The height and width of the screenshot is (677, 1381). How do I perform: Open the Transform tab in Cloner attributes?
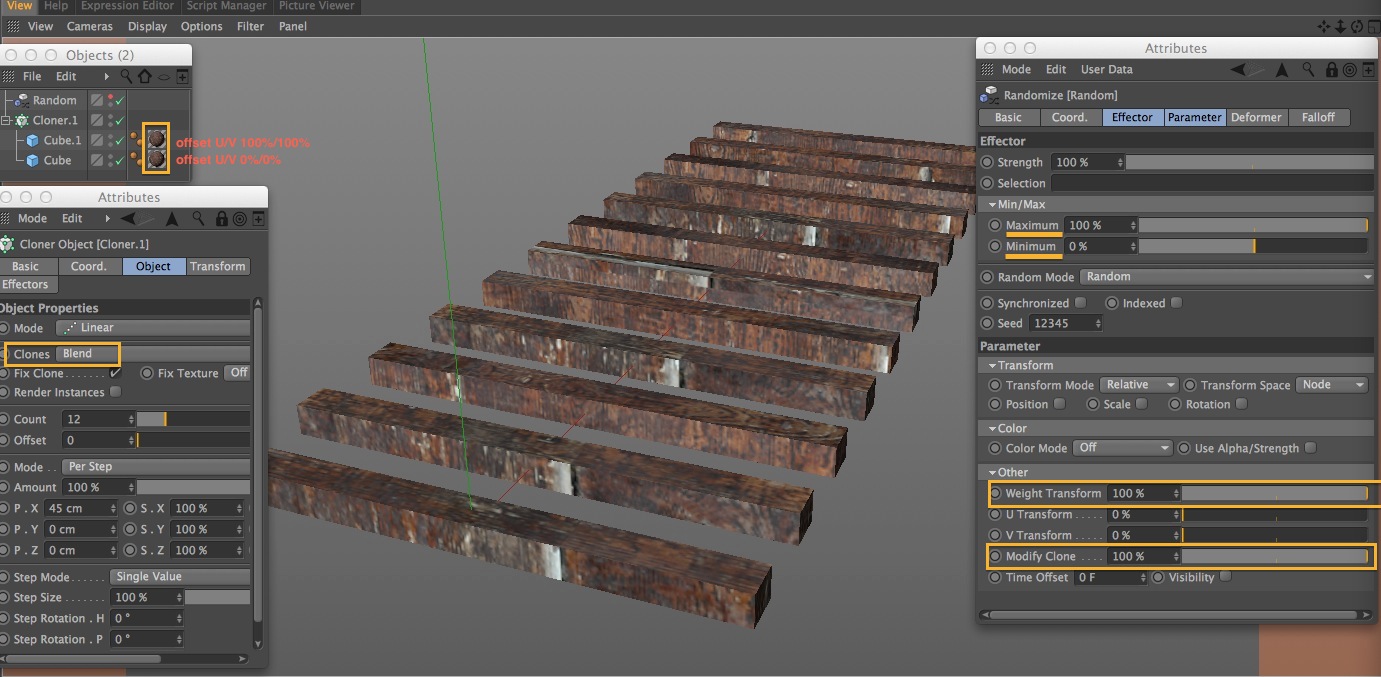[217, 266]
